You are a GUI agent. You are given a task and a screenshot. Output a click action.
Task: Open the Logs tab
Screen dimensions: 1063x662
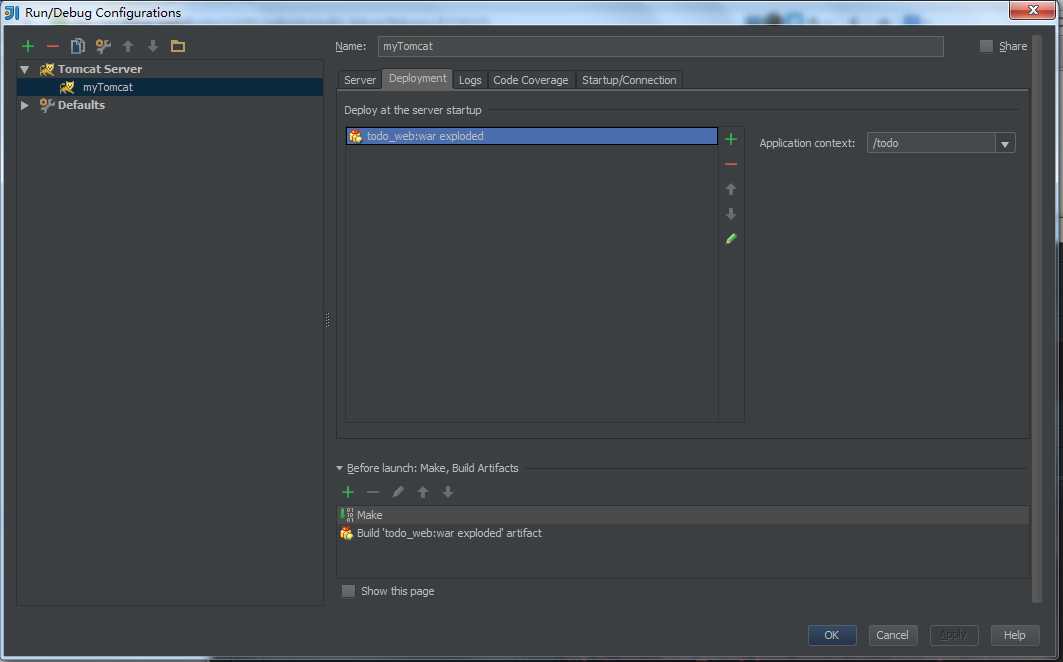[470, 80]
